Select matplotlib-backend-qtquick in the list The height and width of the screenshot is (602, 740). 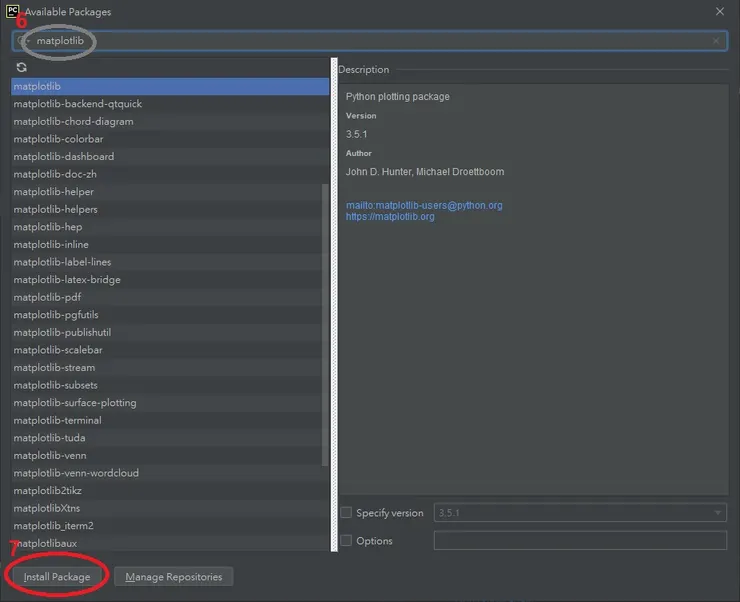tap(170, 104)
